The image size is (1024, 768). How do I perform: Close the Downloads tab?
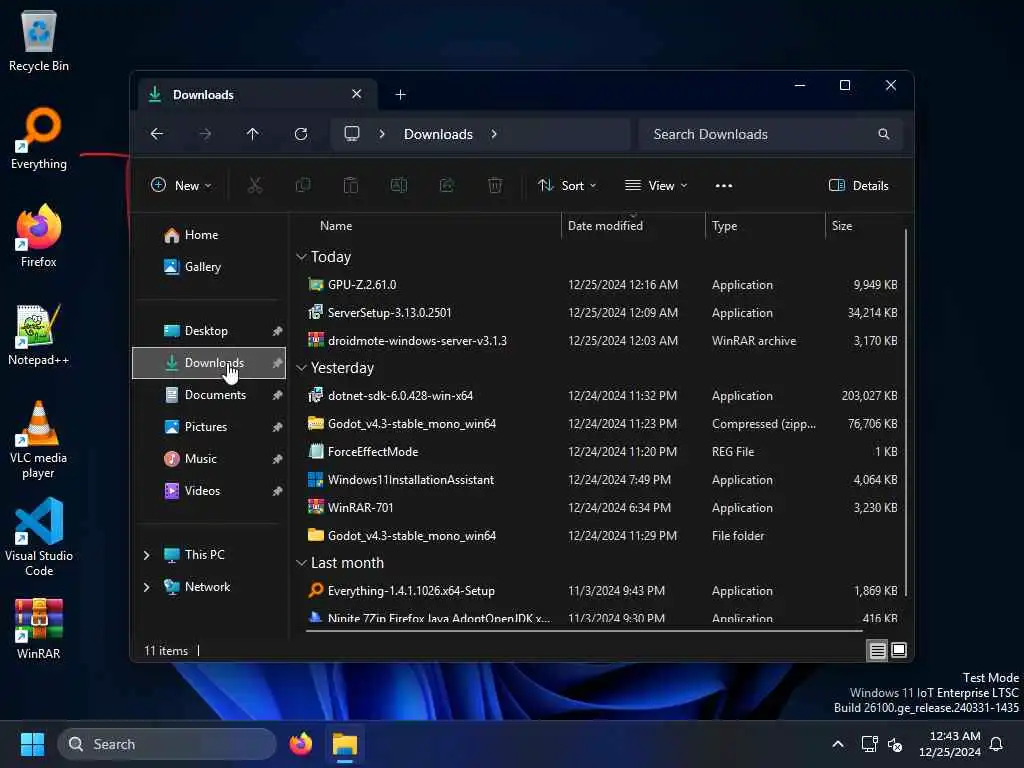coord(357,94)
